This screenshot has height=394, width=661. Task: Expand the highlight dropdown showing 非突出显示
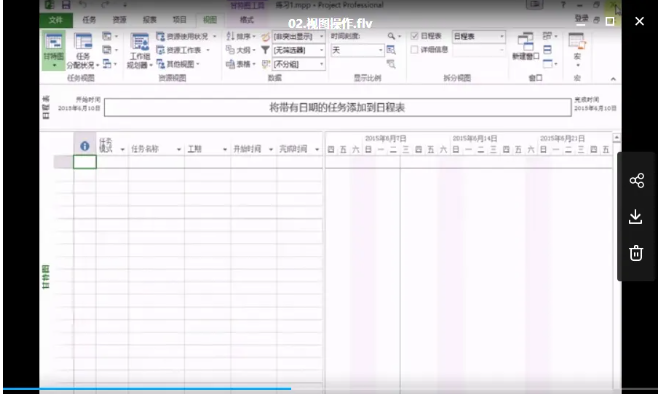pyautogui.click(x=298, y=37)
